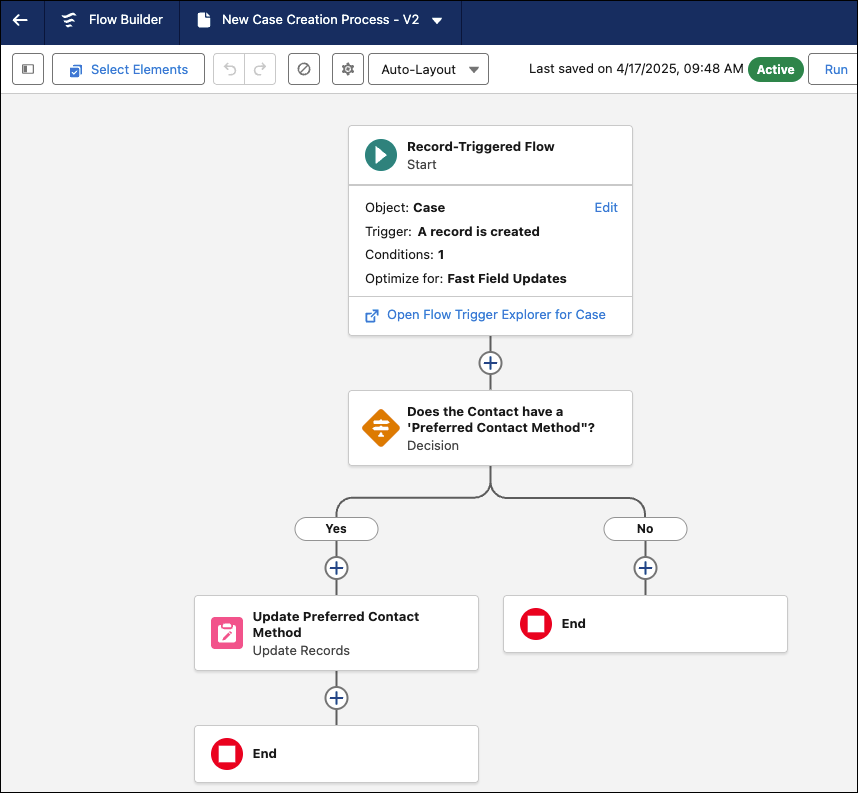
Task: Open the Auto-Layout dropdown
Action: point(428,69)
